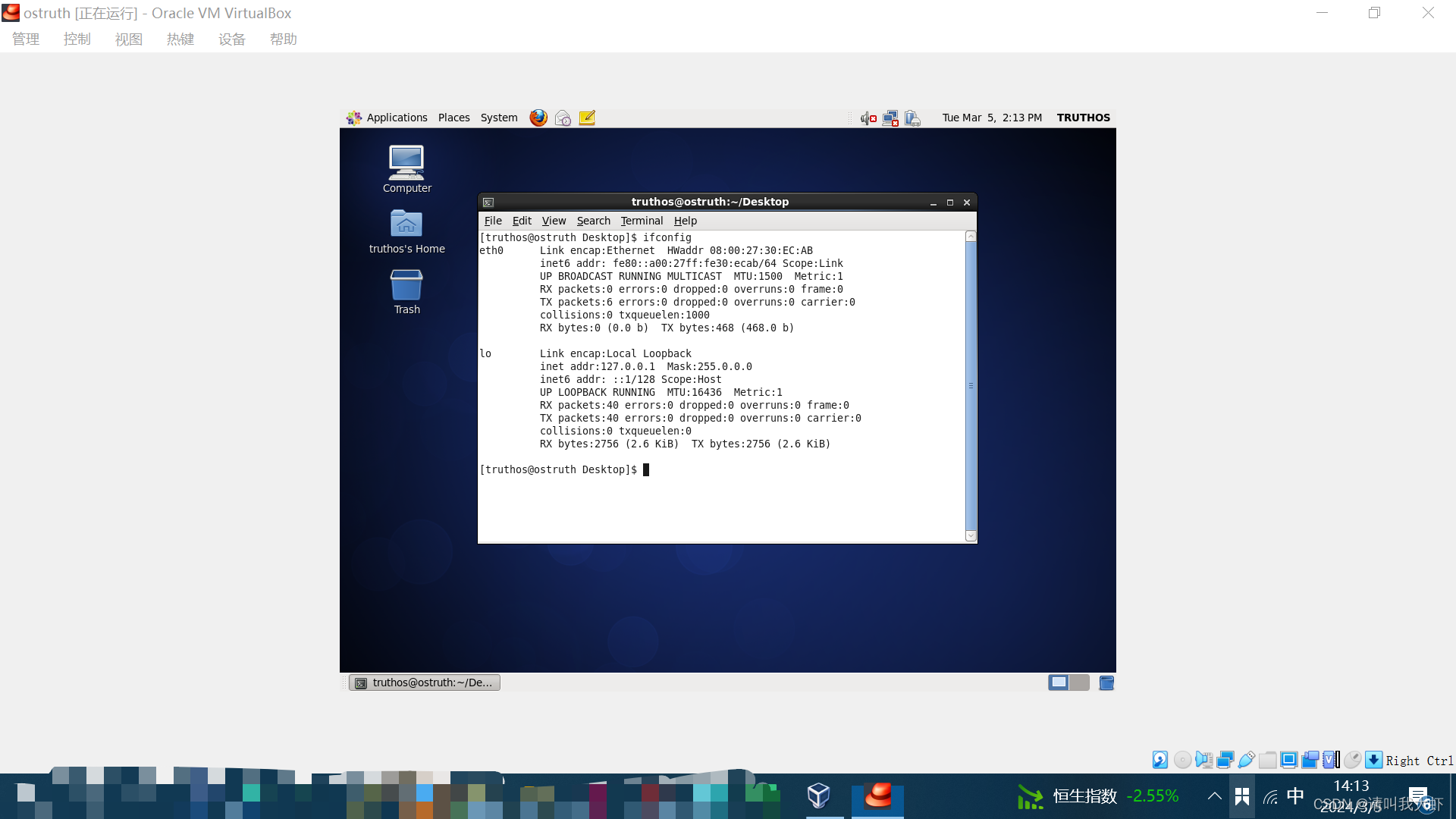The image size is (1456, 819).
Task: Click inet addr:127.0.0.1 text
Action: pos(598,366)
